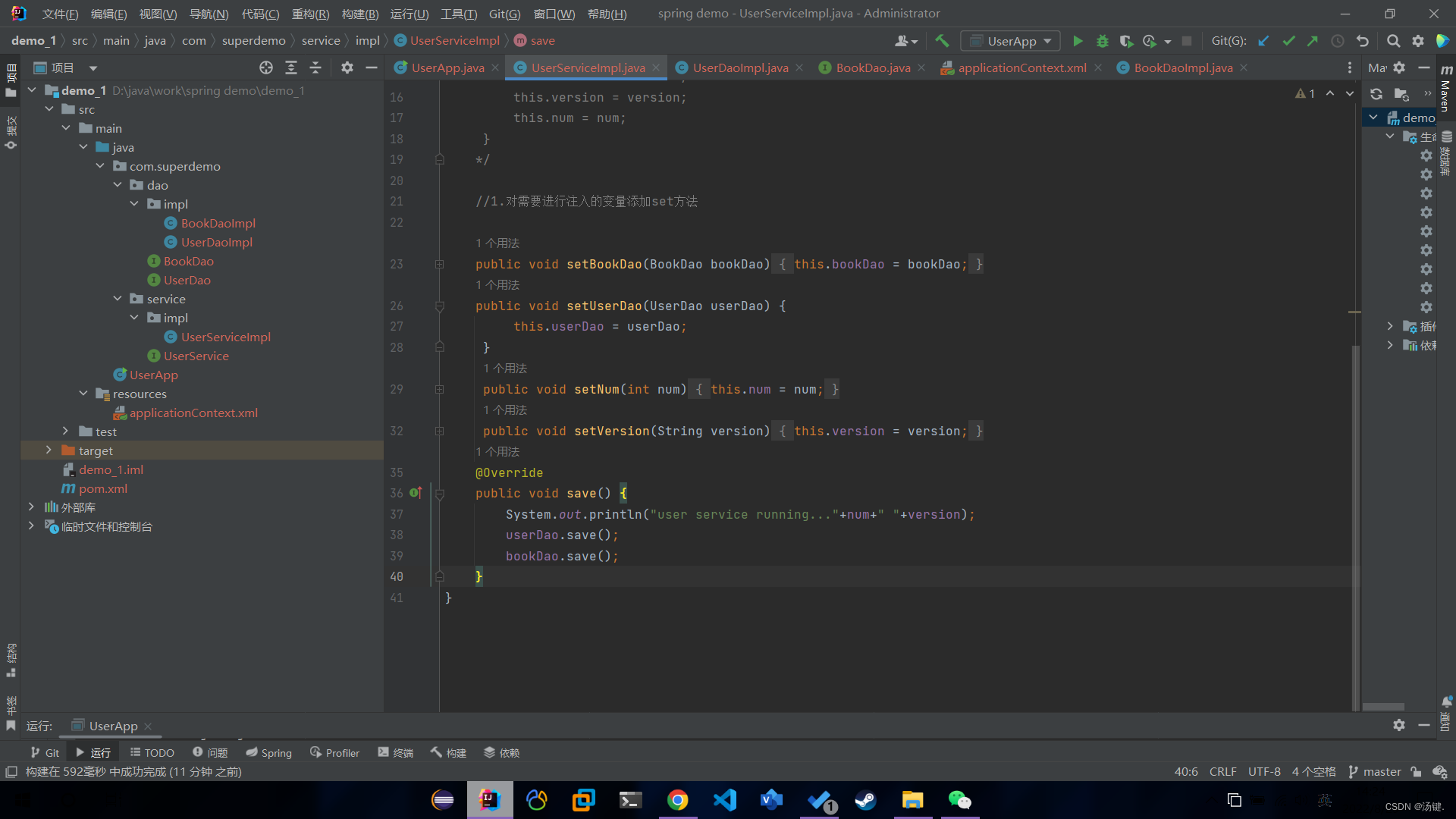Open Search Everywhere magnifier icon
The height and width of the screenshot is (819, 1456).
click(x=1393, y=41)
